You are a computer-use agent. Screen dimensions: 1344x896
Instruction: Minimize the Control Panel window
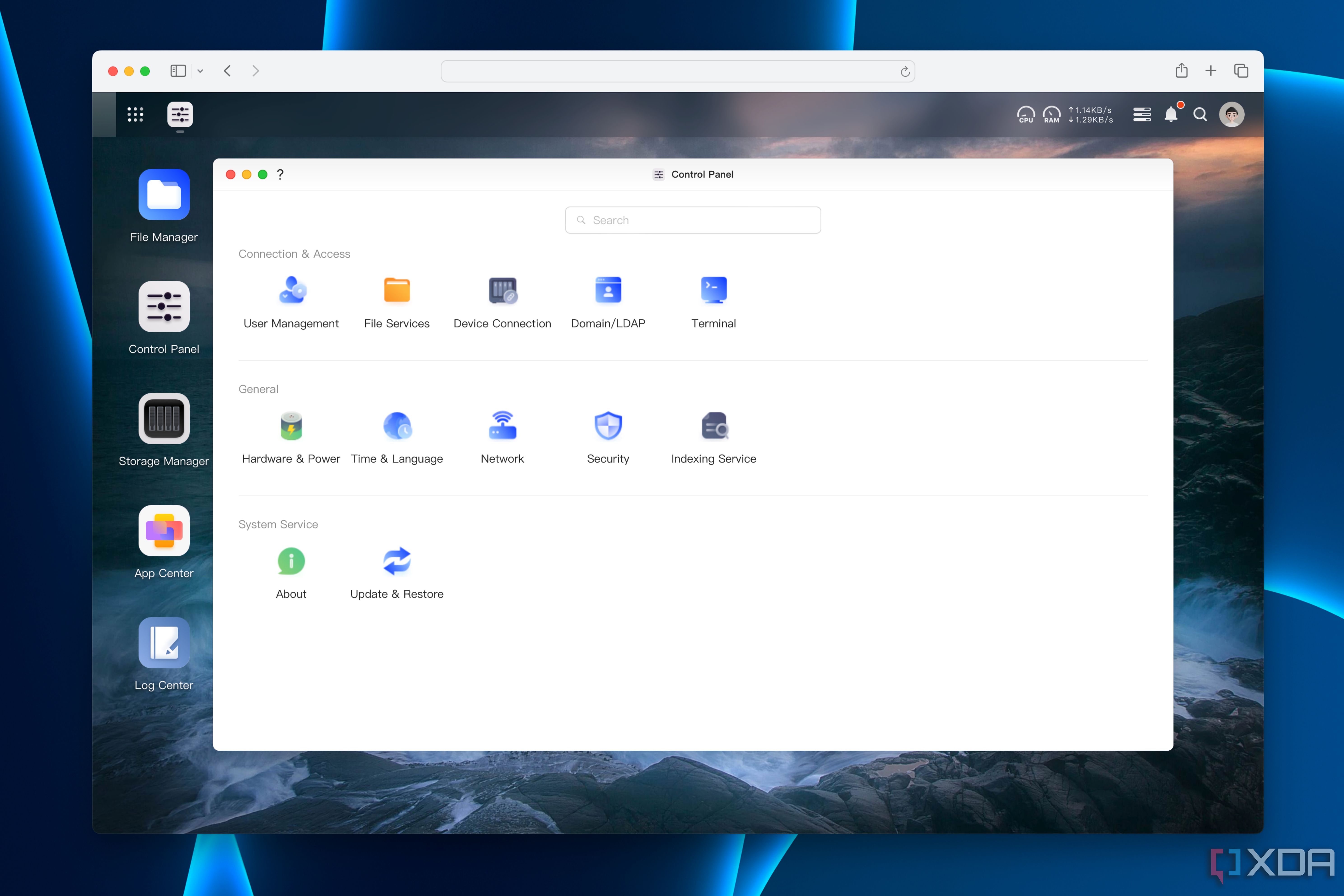tap(247, 174)
